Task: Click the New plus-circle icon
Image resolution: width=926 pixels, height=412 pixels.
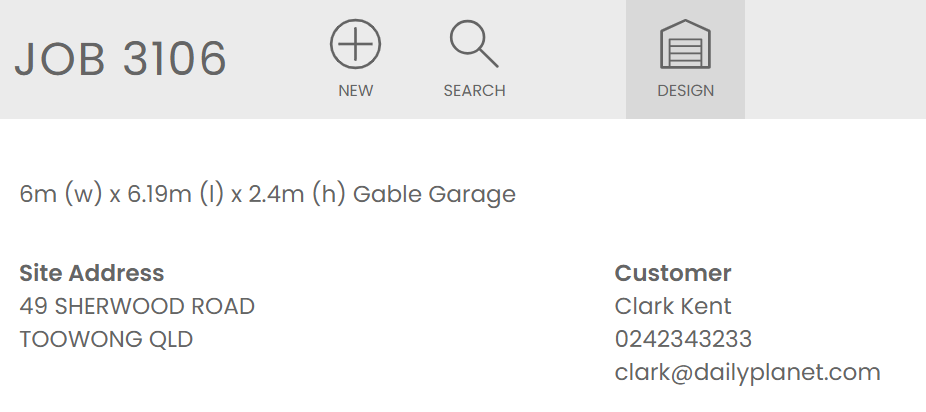Action: [355, 45]
